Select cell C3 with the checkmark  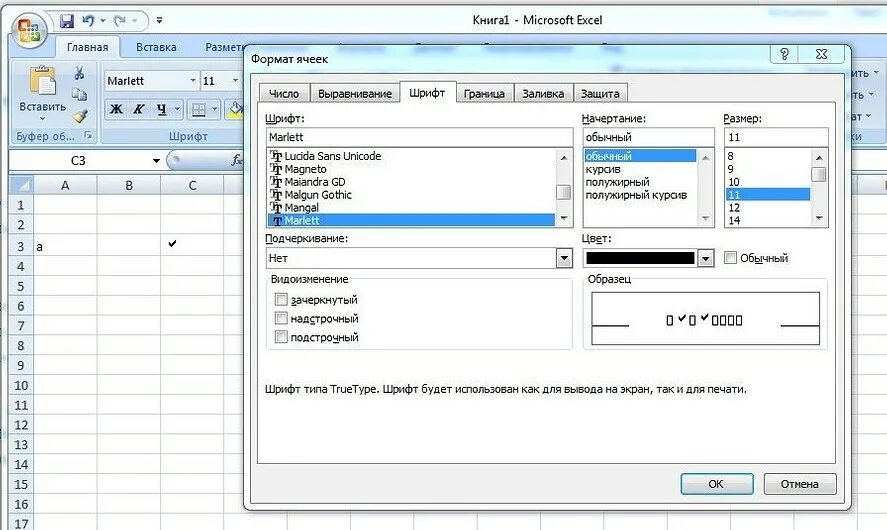pos(192,246)
